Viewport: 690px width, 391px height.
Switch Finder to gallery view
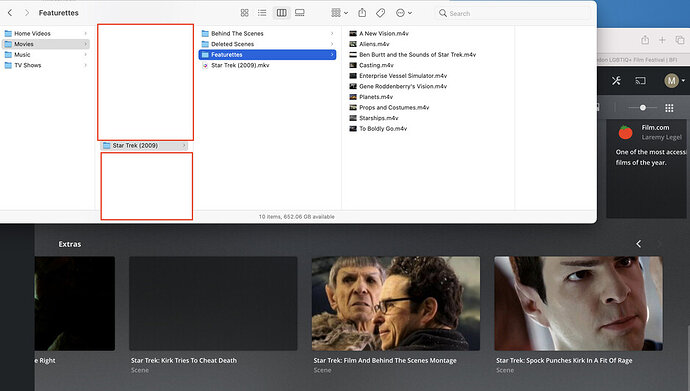[300, 13]
